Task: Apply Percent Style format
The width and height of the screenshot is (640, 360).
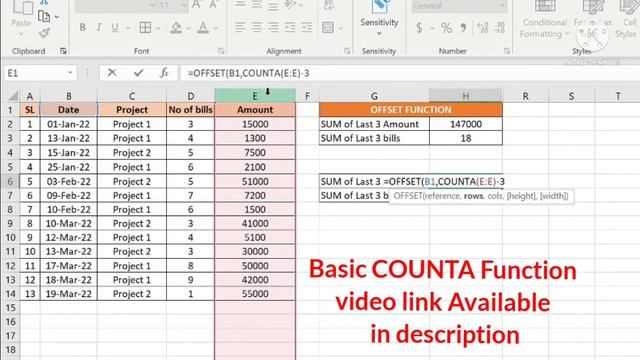Action: (447, 28)
